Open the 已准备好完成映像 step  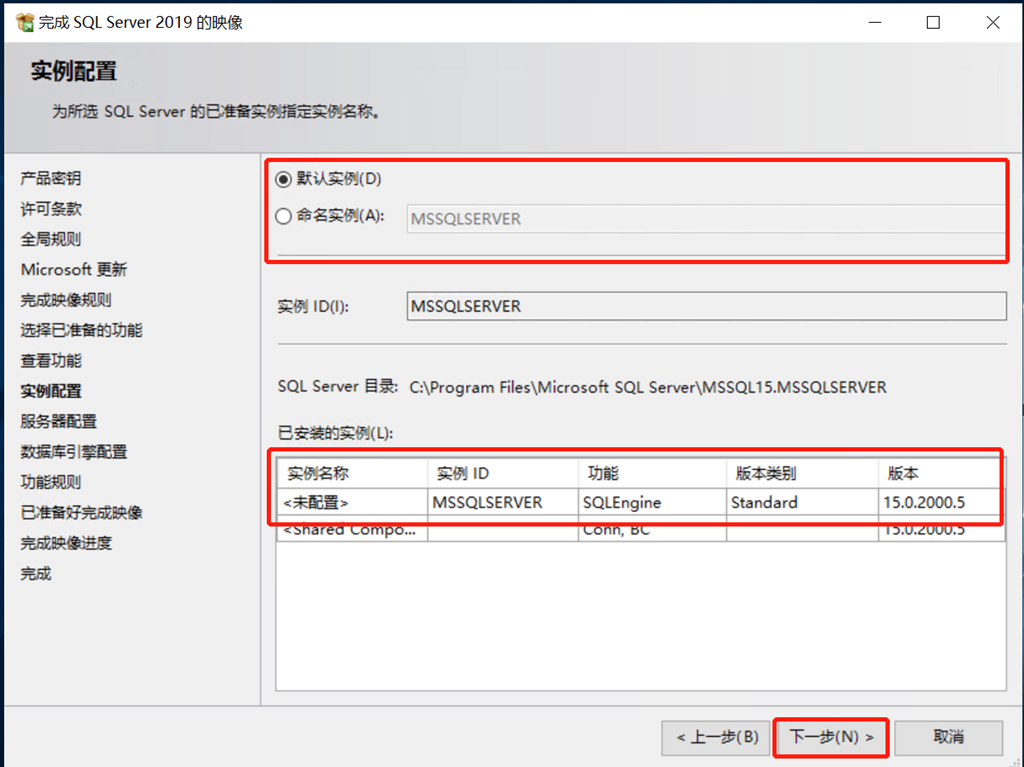81,513
